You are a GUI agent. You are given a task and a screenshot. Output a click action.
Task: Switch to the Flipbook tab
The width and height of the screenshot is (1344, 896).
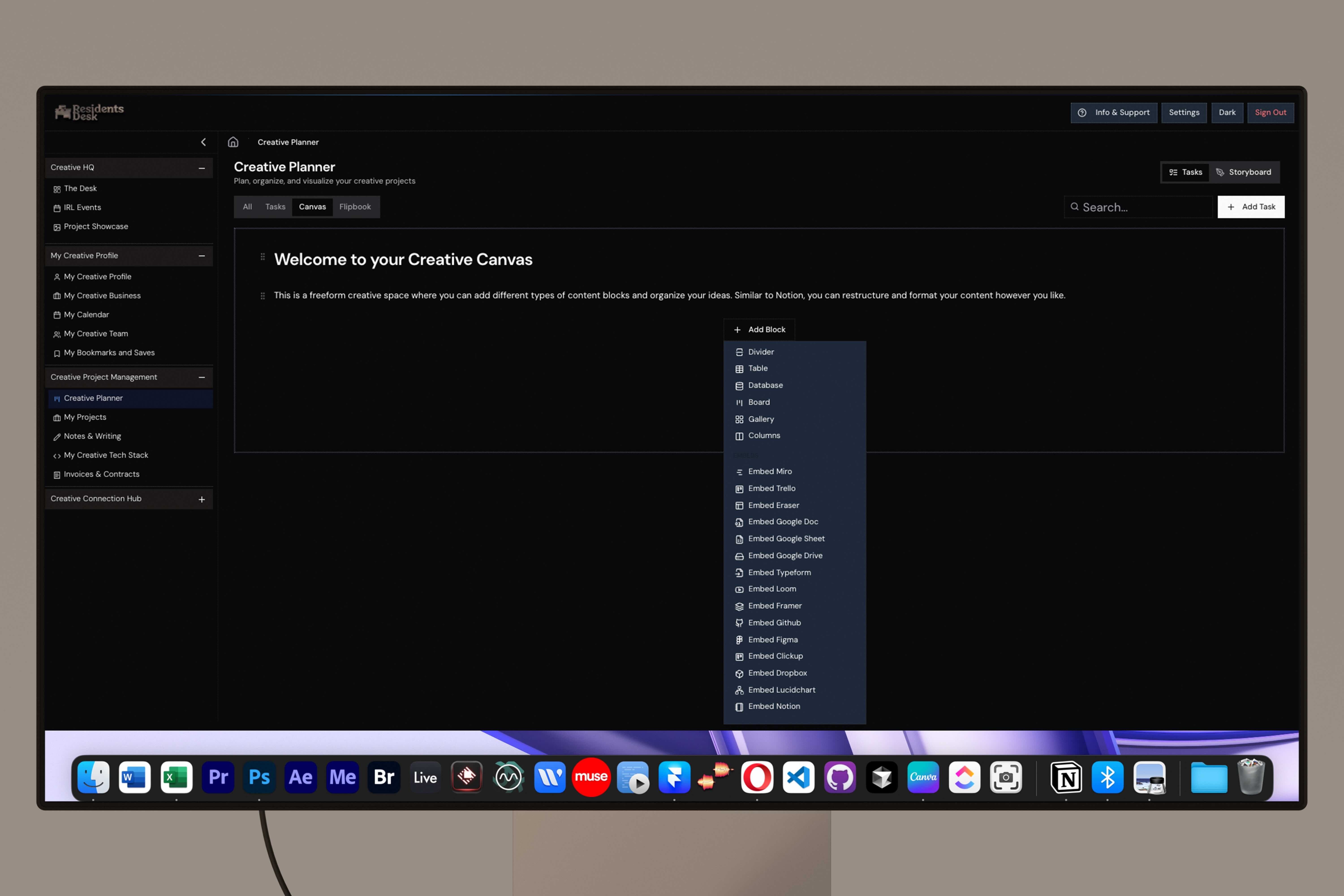(x=355, y=207)
